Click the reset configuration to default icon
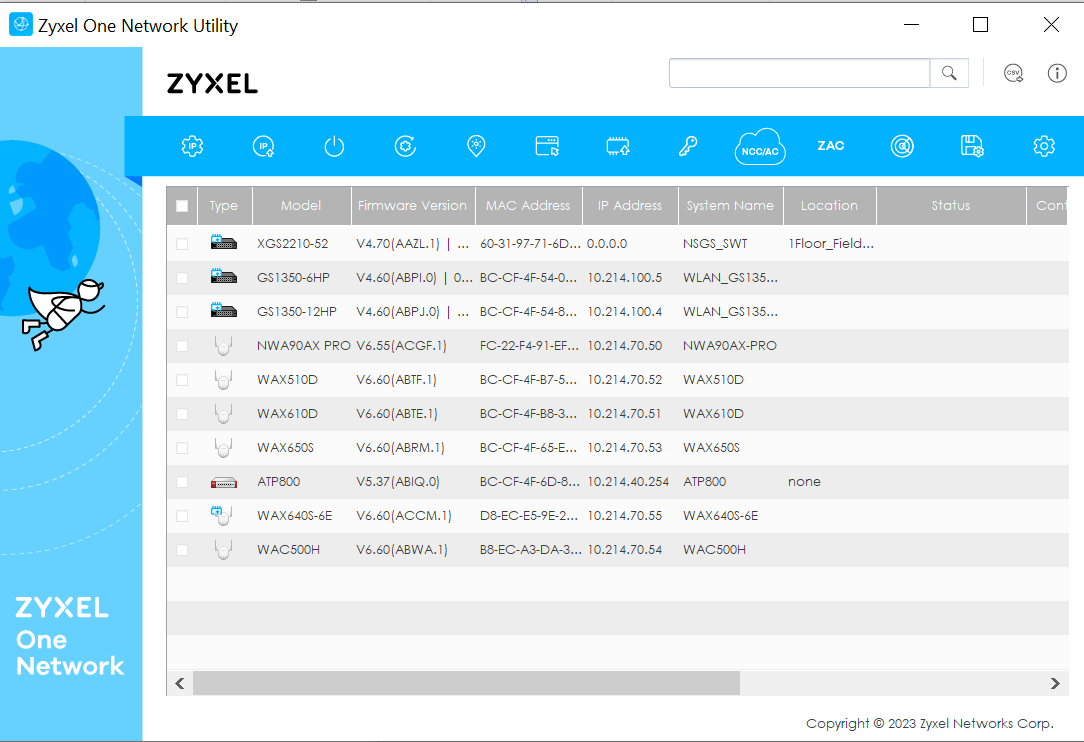Screen dimensions: 1084x742 point(405,146)
